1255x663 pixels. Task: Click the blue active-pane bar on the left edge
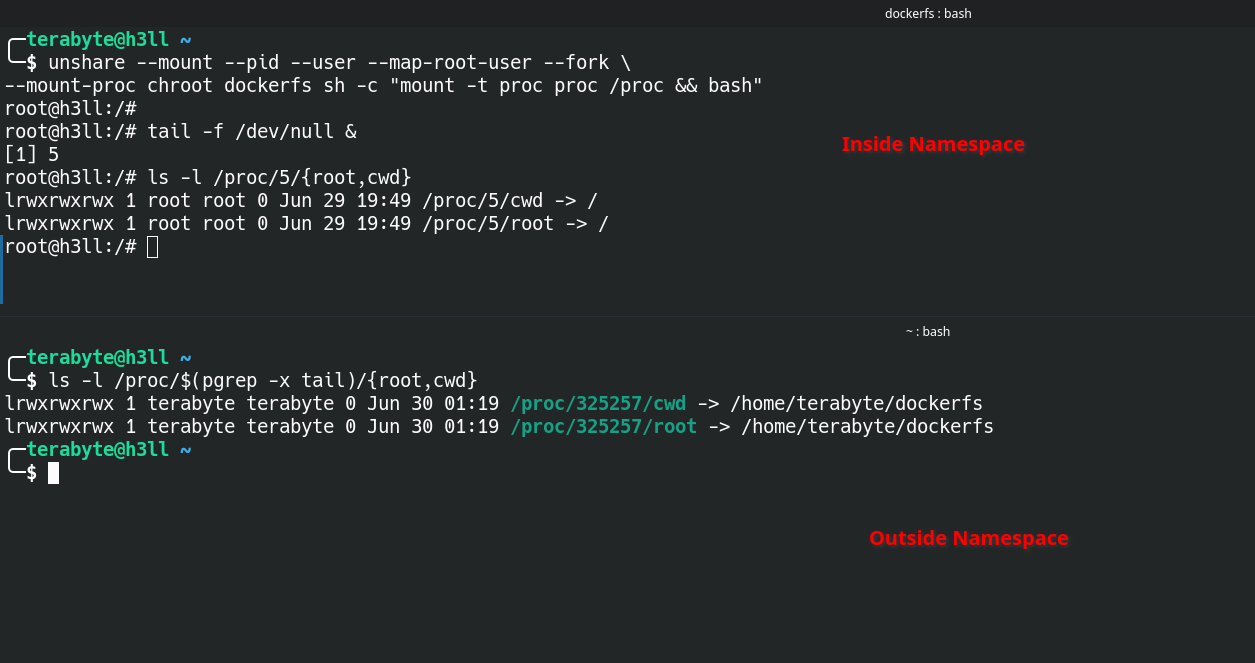click(1, 270)
